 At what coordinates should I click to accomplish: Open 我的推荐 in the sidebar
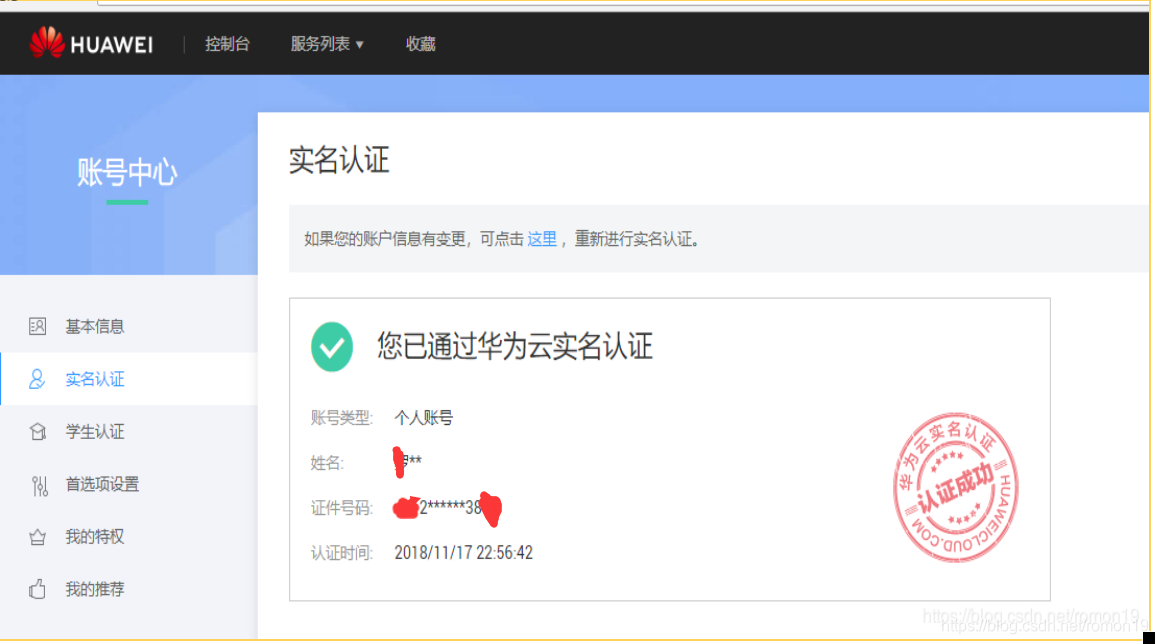pos(95,589)
